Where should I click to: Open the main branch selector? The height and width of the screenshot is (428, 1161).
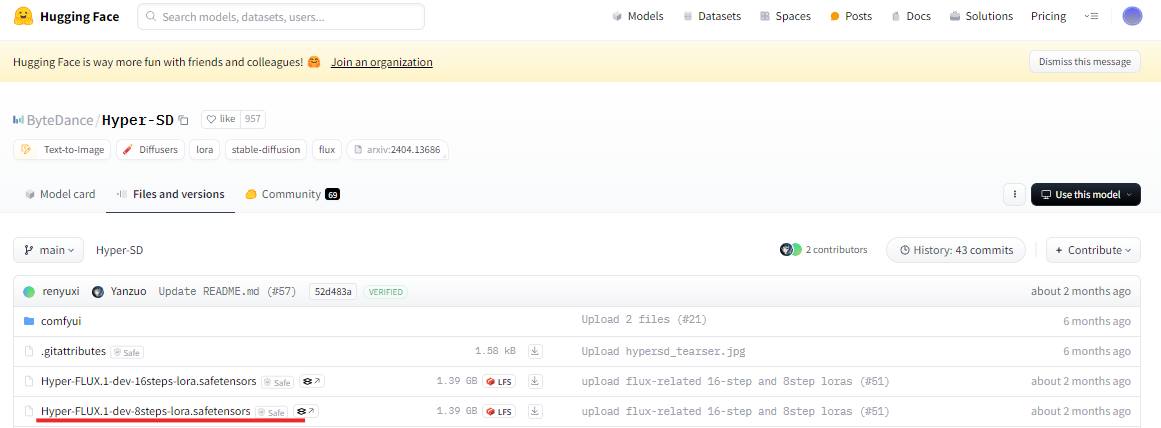48,250
